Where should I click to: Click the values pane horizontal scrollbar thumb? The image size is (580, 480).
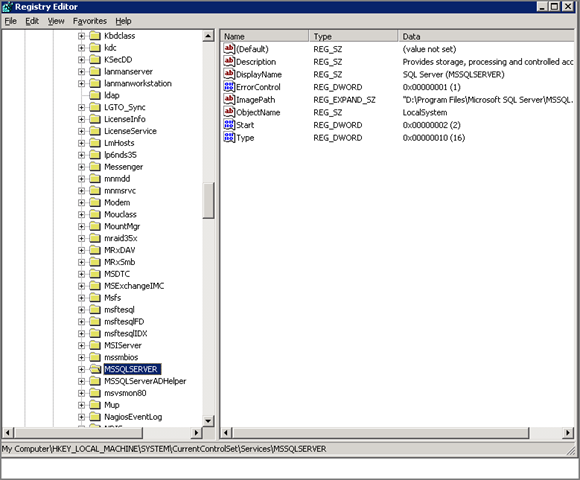[x=381, y=432]
